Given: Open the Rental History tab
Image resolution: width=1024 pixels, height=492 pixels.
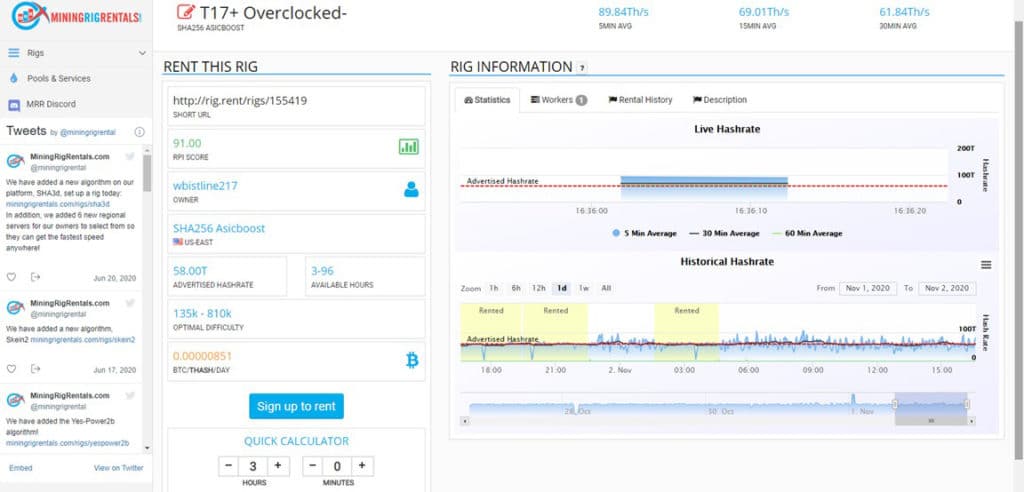Looking at the screenshot, I should 640,100.
